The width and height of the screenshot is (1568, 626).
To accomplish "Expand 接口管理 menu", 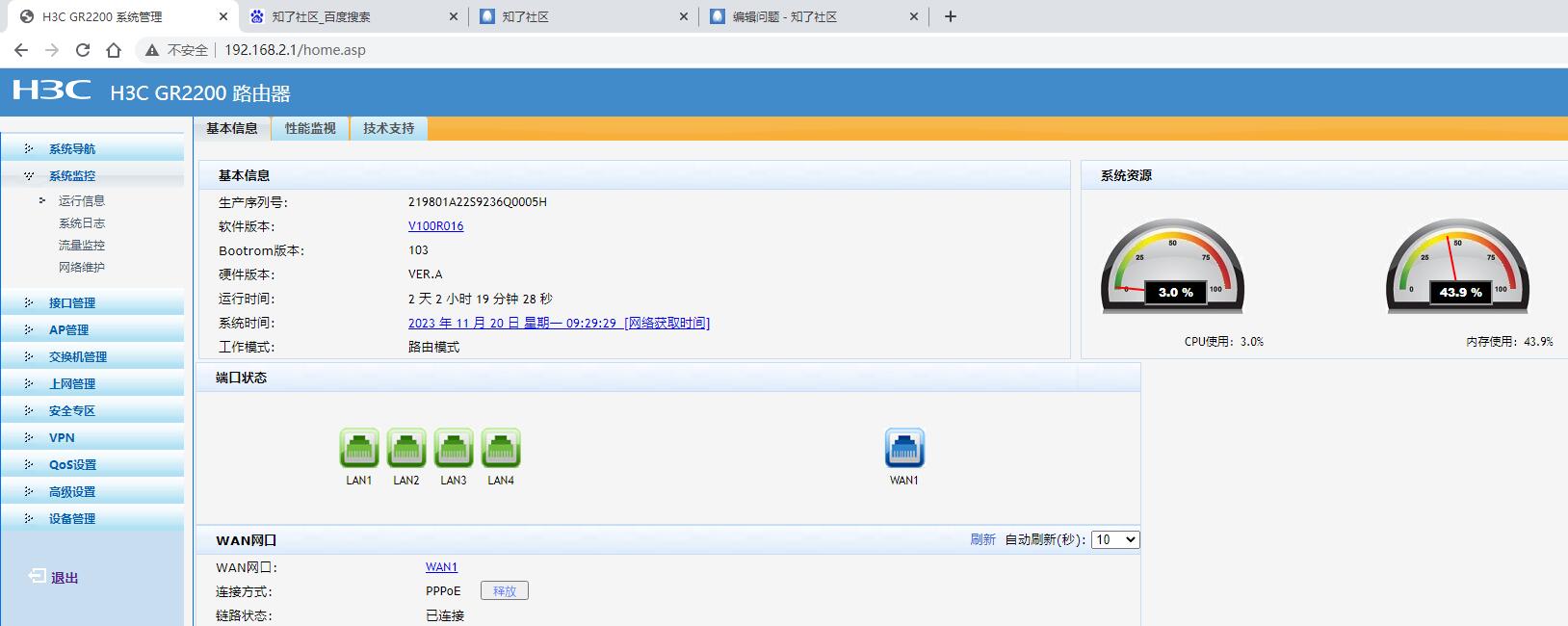I will tap(91, 302).
